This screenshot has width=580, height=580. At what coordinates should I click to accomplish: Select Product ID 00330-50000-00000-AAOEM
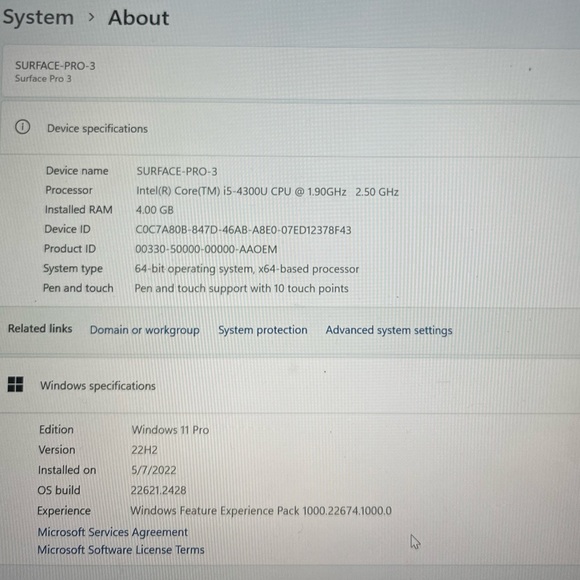pos(206,249)
